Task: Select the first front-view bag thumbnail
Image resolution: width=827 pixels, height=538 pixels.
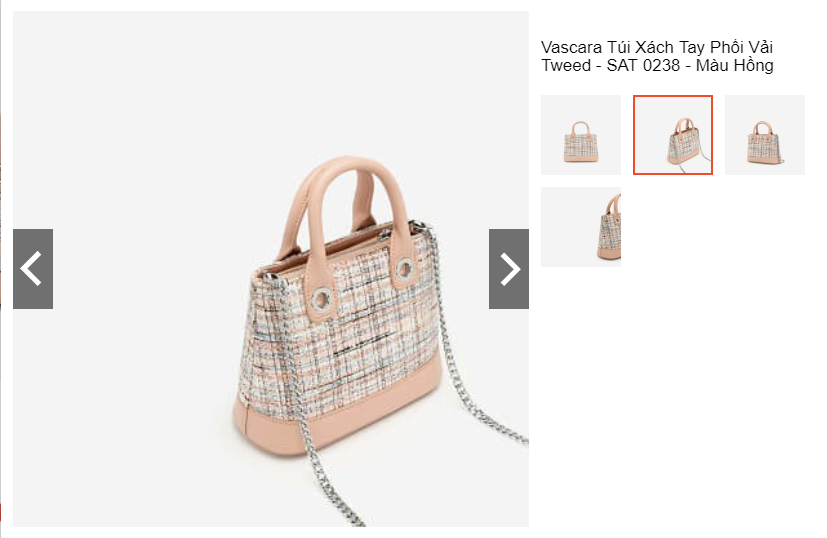Action: tap(581, 135)
